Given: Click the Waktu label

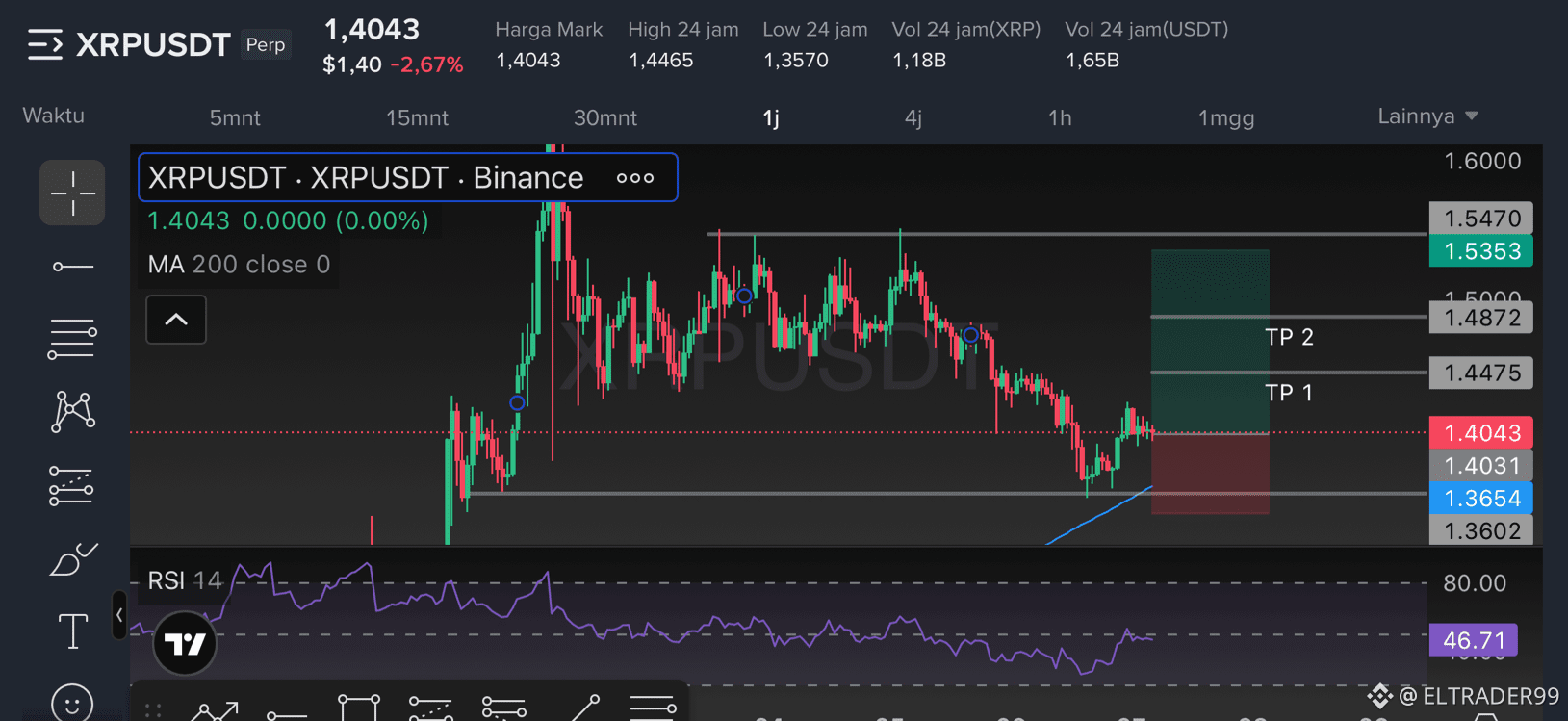Looking at the screenshot, I should [54, 116].
